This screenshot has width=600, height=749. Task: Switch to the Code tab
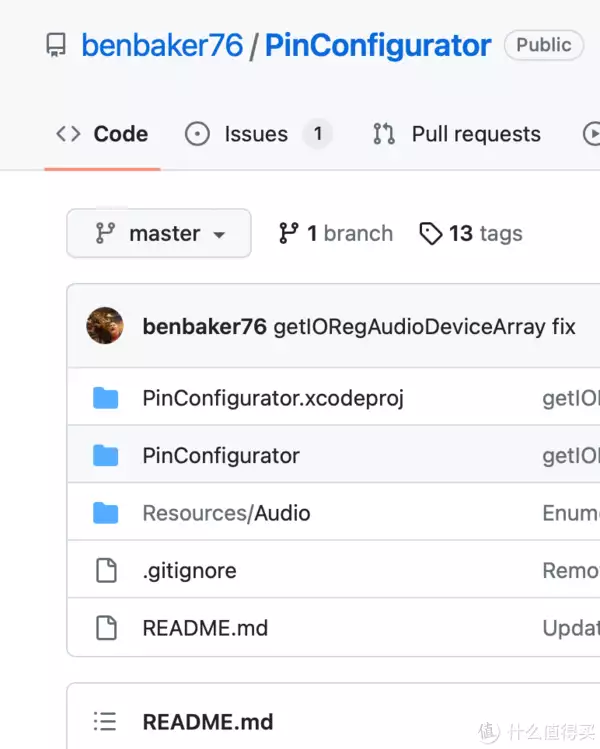(x=102, y=134)
